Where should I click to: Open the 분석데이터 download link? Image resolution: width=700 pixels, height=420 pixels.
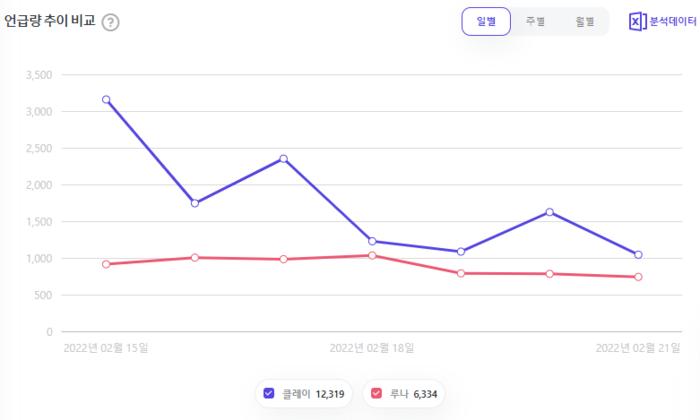(x=675, y=21)
